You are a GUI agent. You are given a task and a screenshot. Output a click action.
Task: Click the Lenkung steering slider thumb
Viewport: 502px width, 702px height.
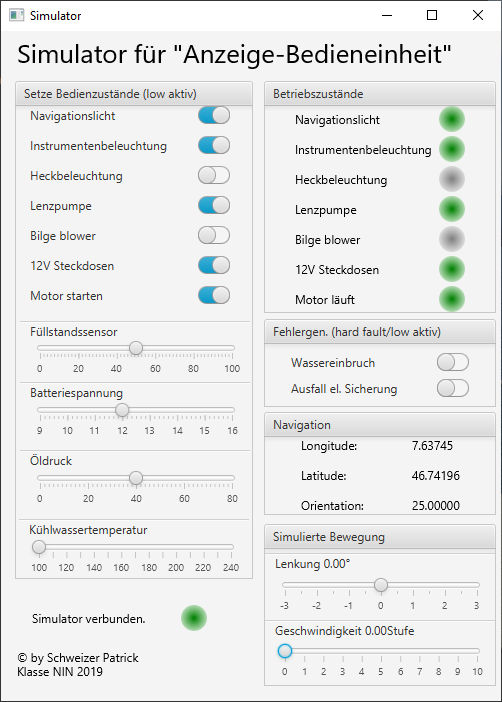[381, 585]
